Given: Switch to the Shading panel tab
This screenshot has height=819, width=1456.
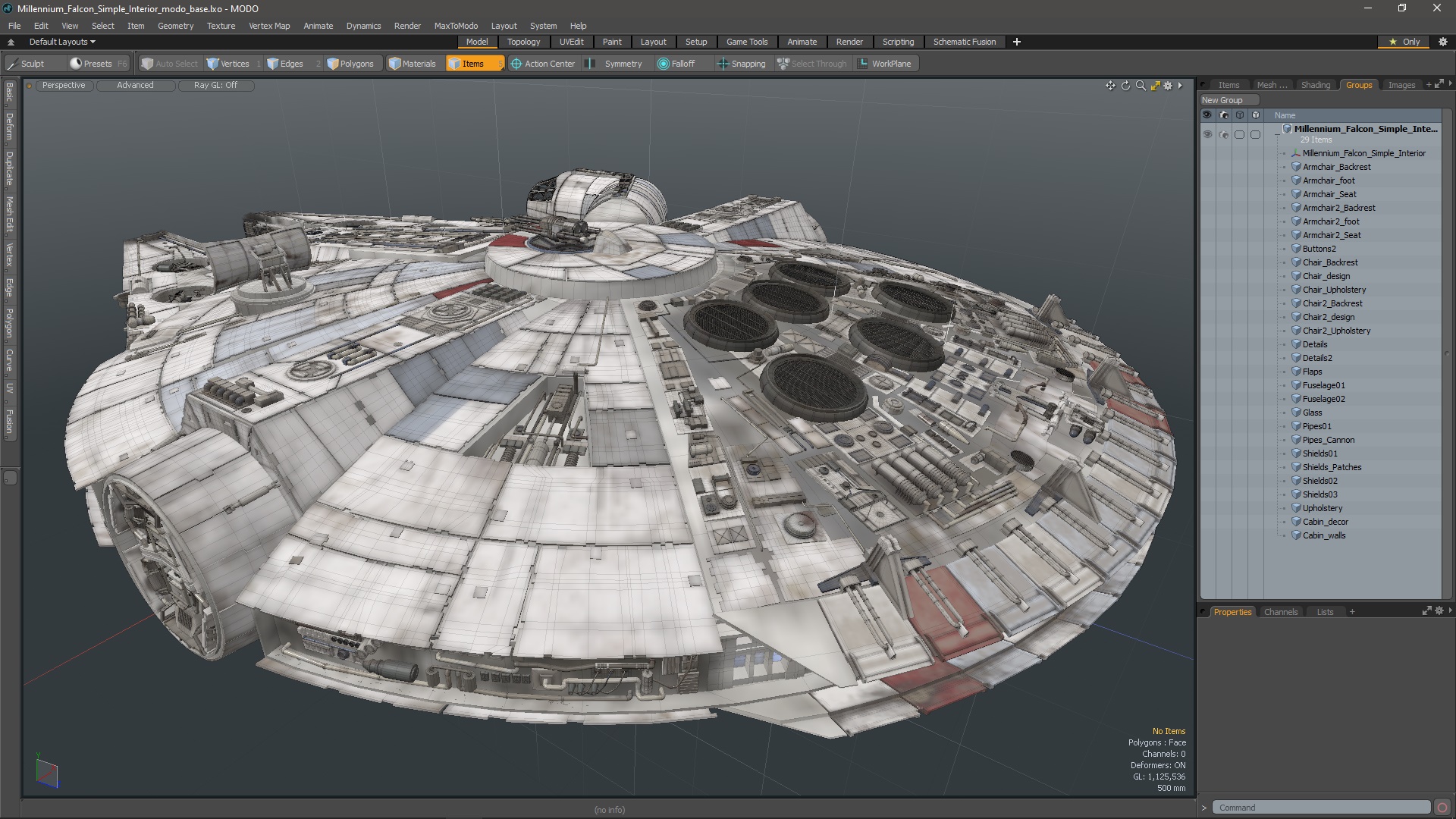Looking at the screenshot, I should tap(1316, 85).
